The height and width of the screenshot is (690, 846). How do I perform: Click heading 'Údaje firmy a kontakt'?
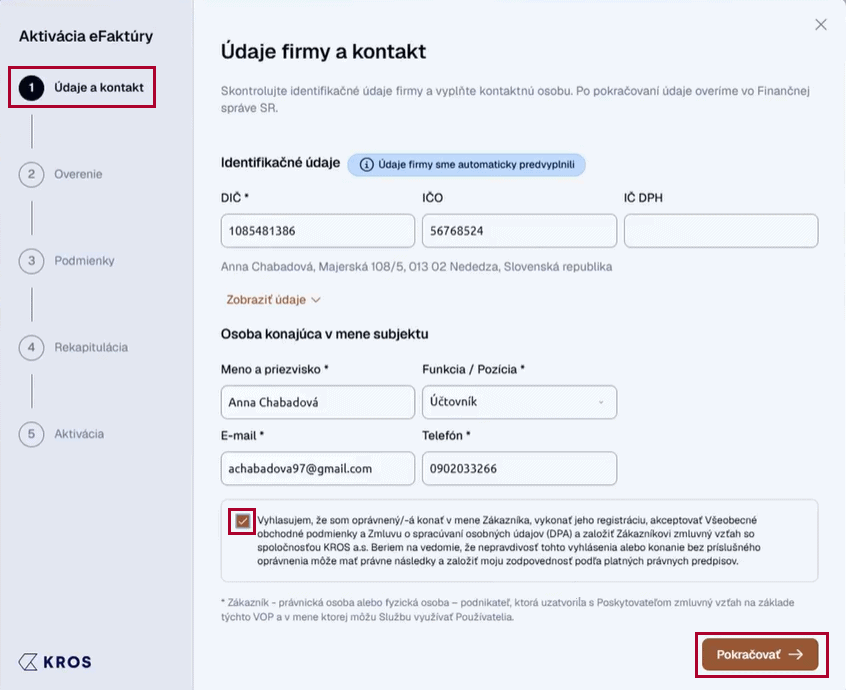323,51
